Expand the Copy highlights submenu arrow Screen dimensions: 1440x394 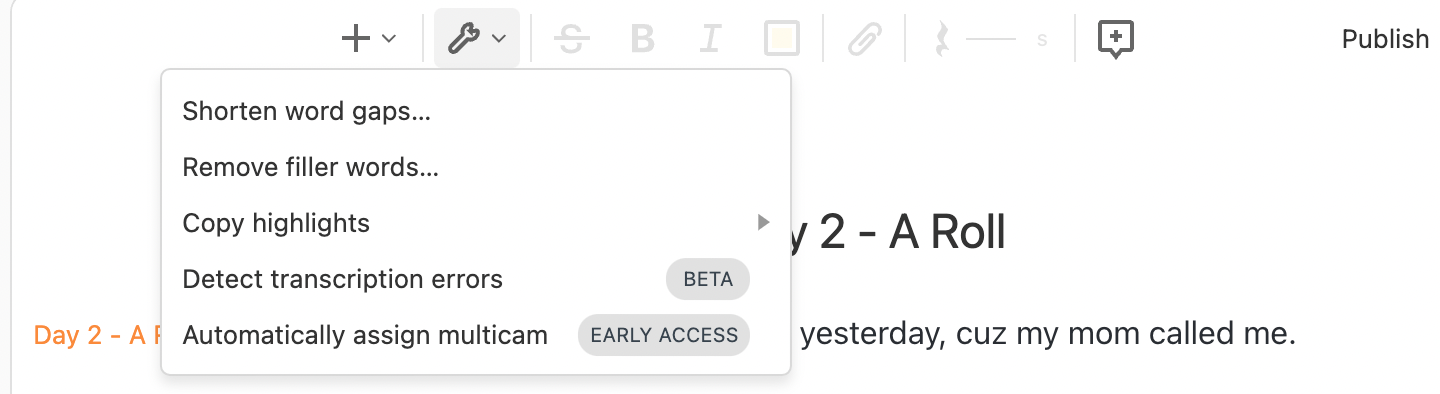click(x=764, y=222)
